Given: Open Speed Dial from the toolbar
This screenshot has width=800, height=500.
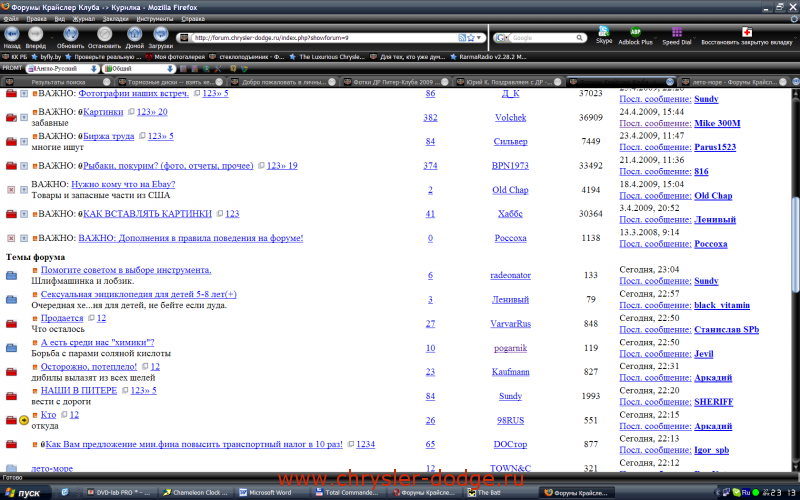Looking at the screenshot, I should [677, 37].
